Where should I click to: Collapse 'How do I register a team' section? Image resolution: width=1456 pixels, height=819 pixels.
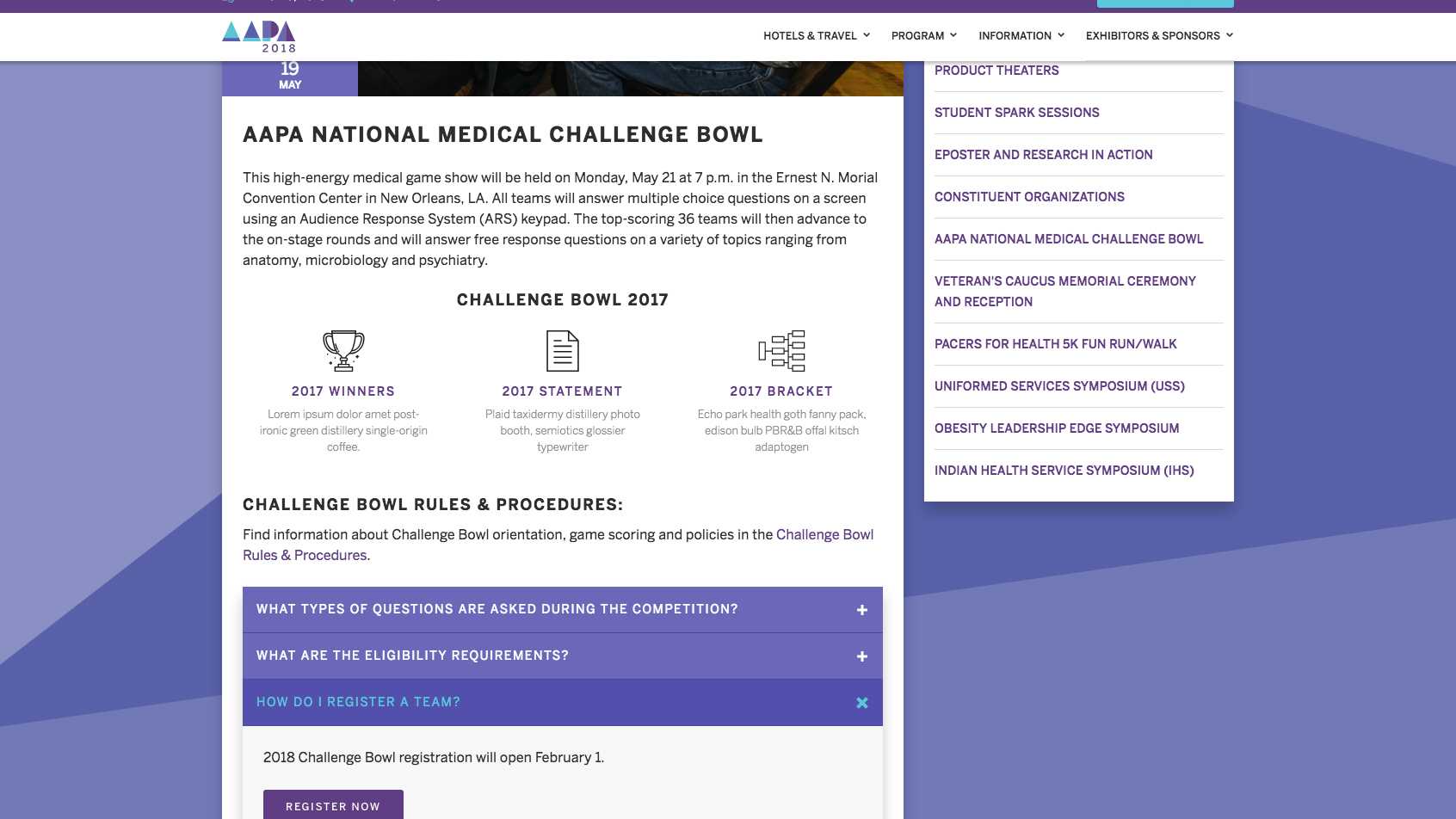pyautogui.click(x=563, y=703)
